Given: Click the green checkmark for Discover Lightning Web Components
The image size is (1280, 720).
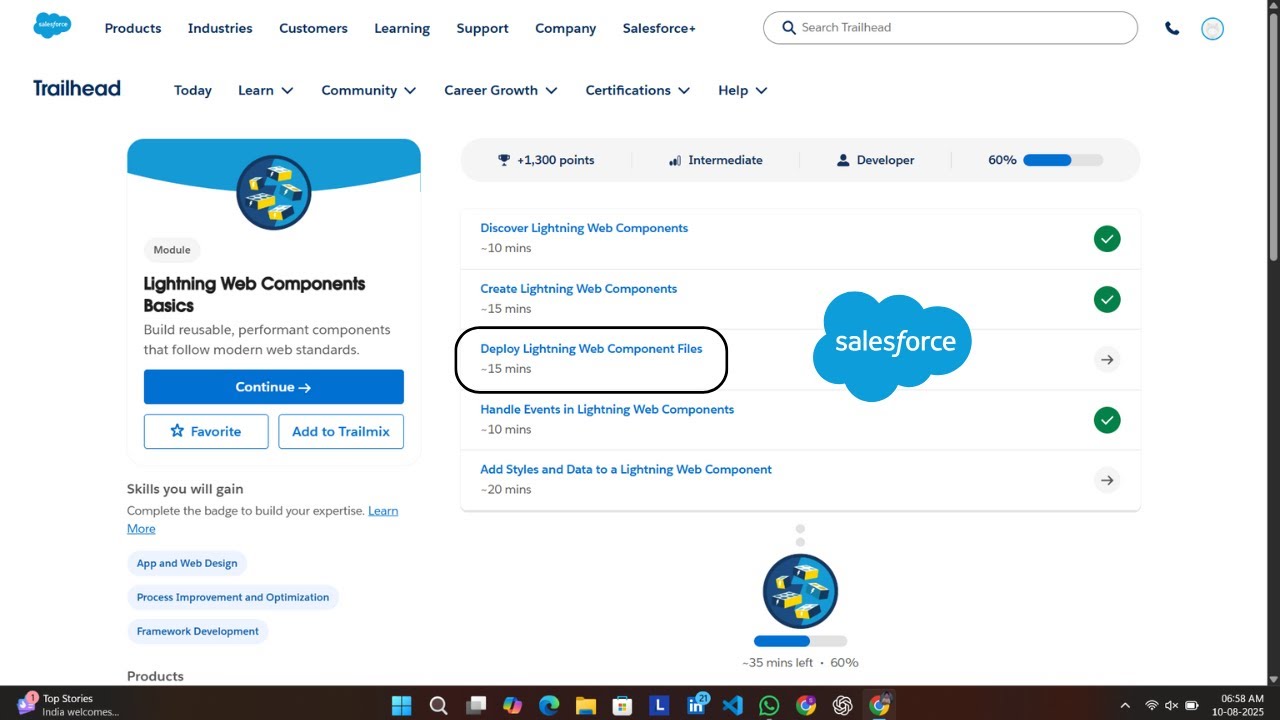Looking at the screenshot, I should pos(1107,239).
